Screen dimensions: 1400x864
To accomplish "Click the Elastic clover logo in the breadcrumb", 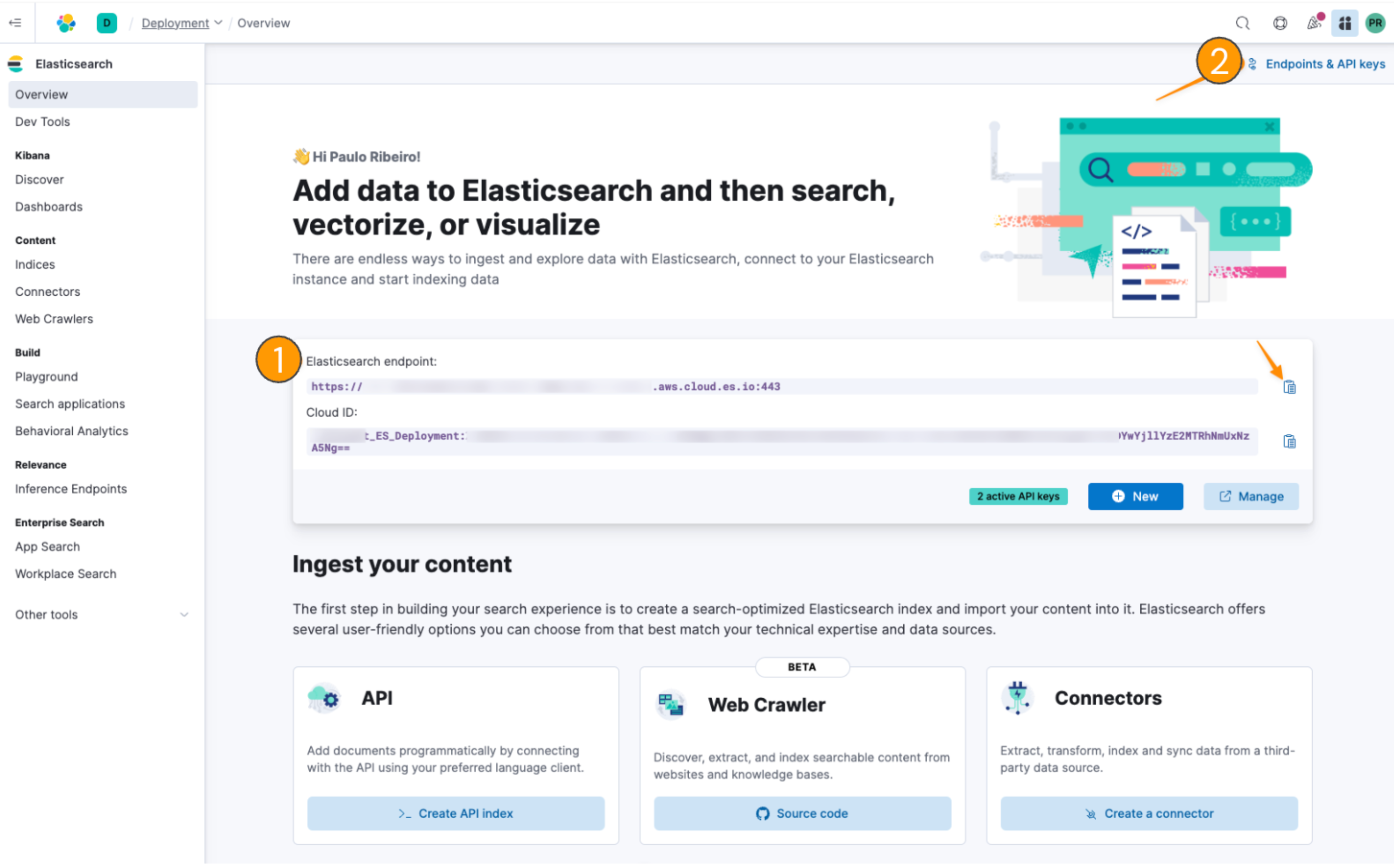I will (x=66, y=23).
